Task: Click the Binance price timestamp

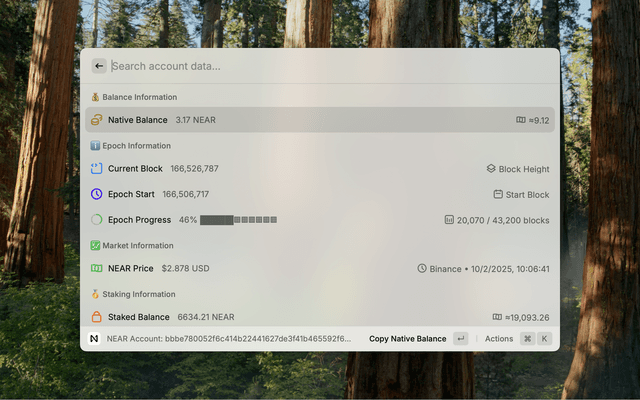Action: [x=490, y=268]
